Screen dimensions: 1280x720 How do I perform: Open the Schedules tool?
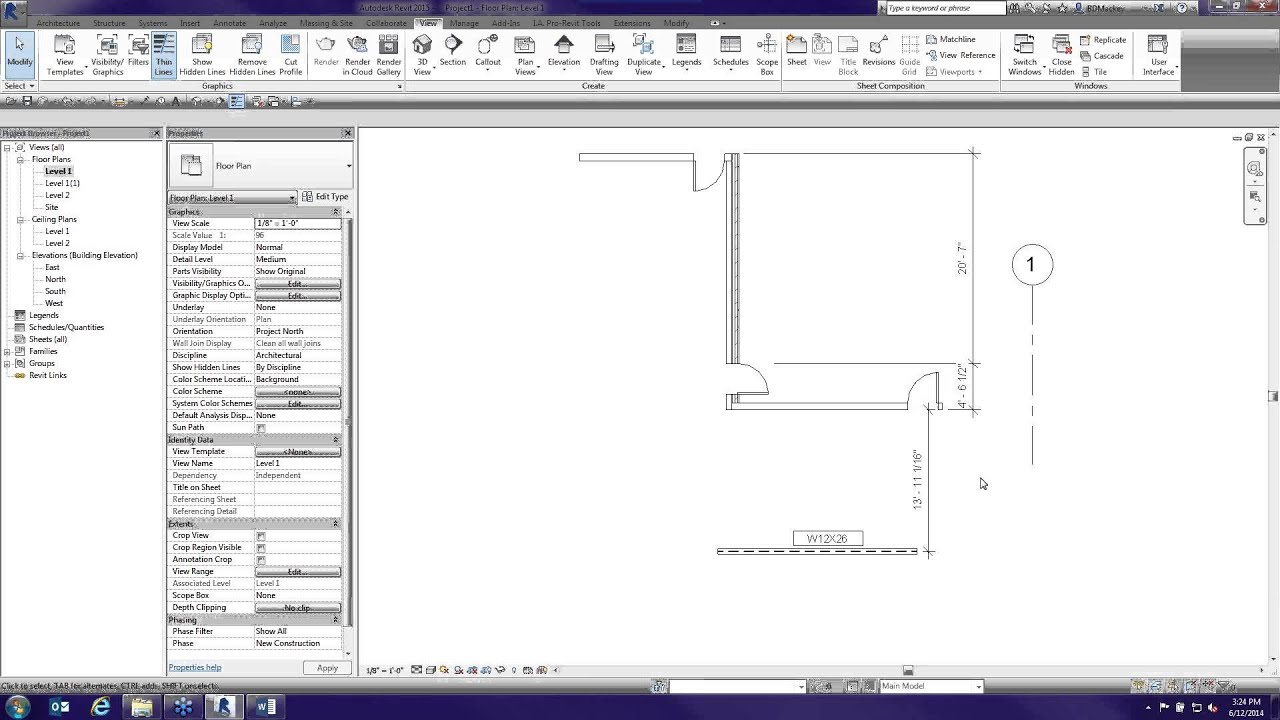coord(730,54)
